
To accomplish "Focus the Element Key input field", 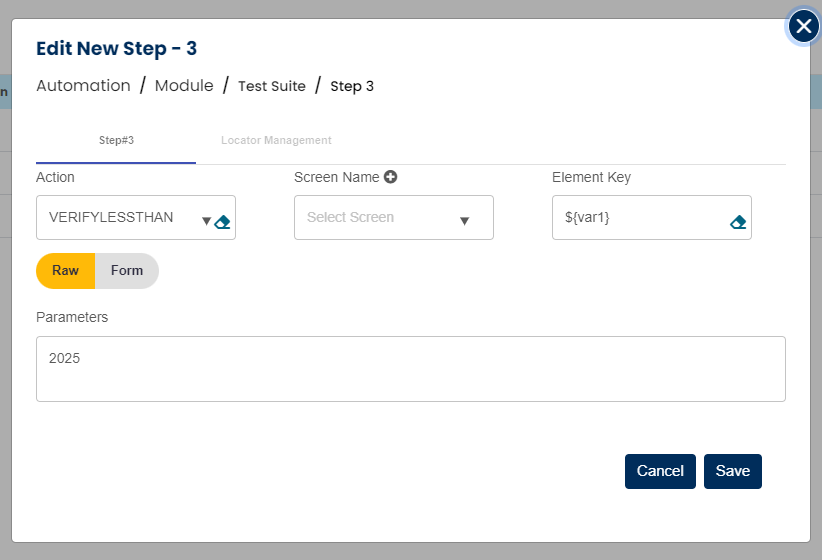I will (x=638, y=218).
